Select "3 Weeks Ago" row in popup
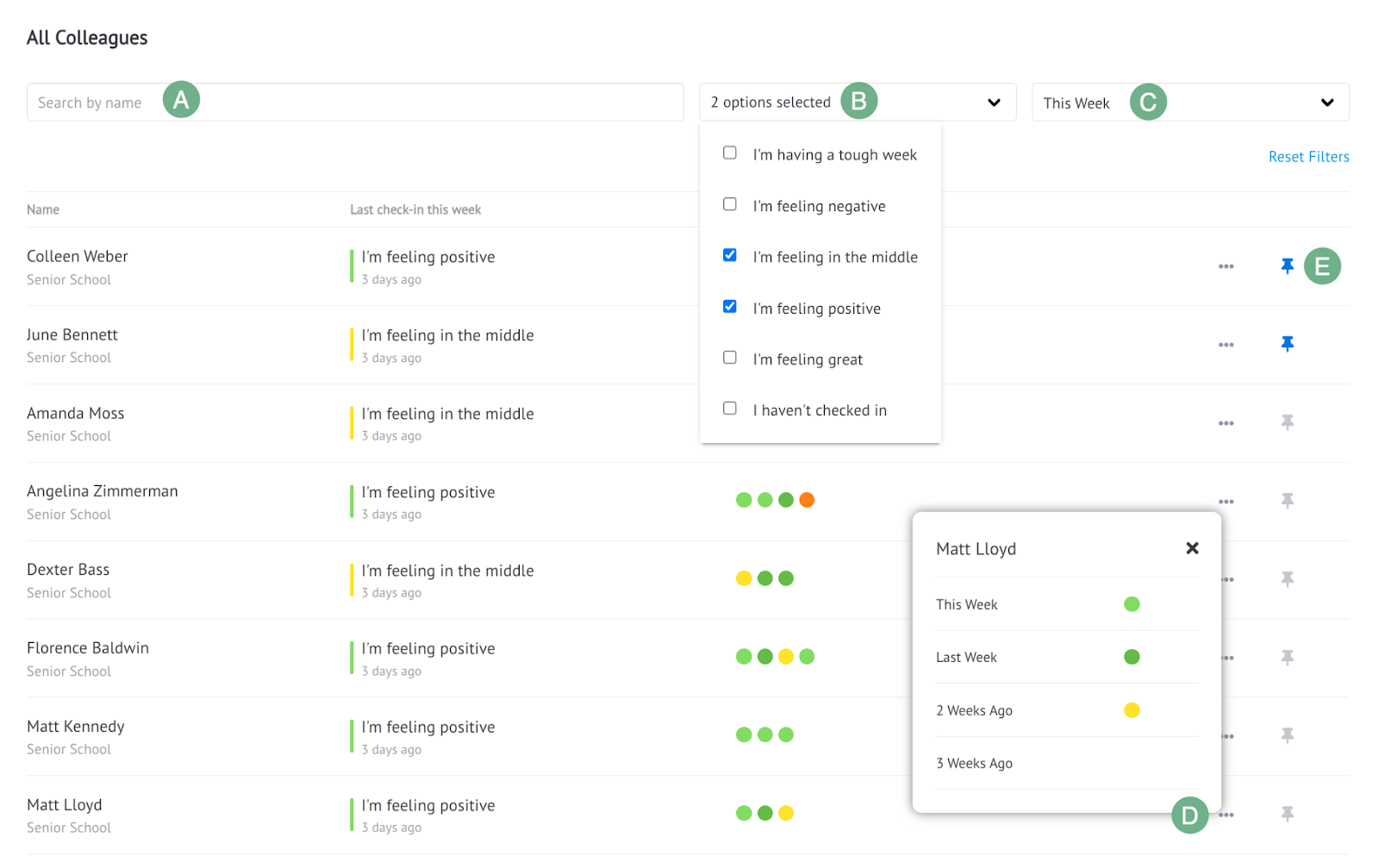 [x=1067, y=764]
